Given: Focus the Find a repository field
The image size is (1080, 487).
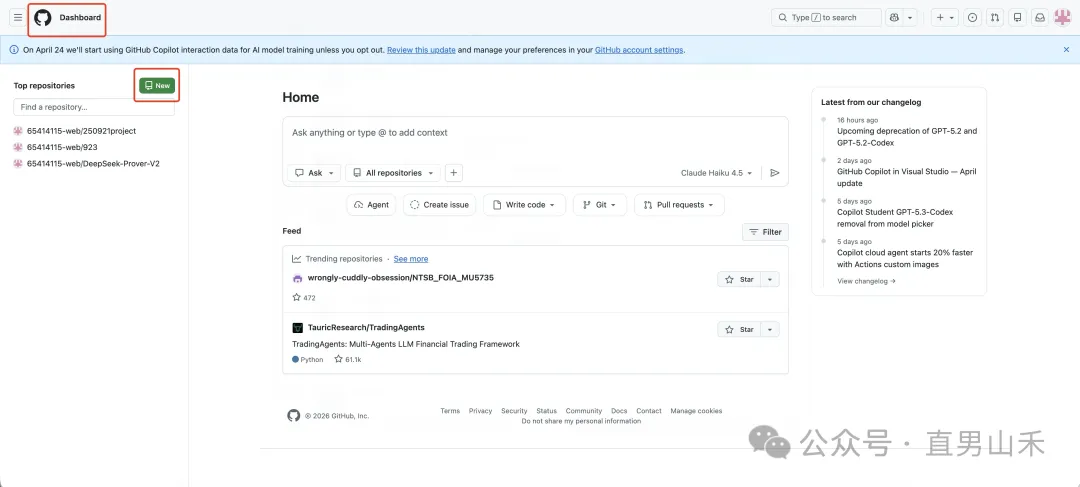Looking at the screenshot, I should pyautogui.click(x=94, y=107).
